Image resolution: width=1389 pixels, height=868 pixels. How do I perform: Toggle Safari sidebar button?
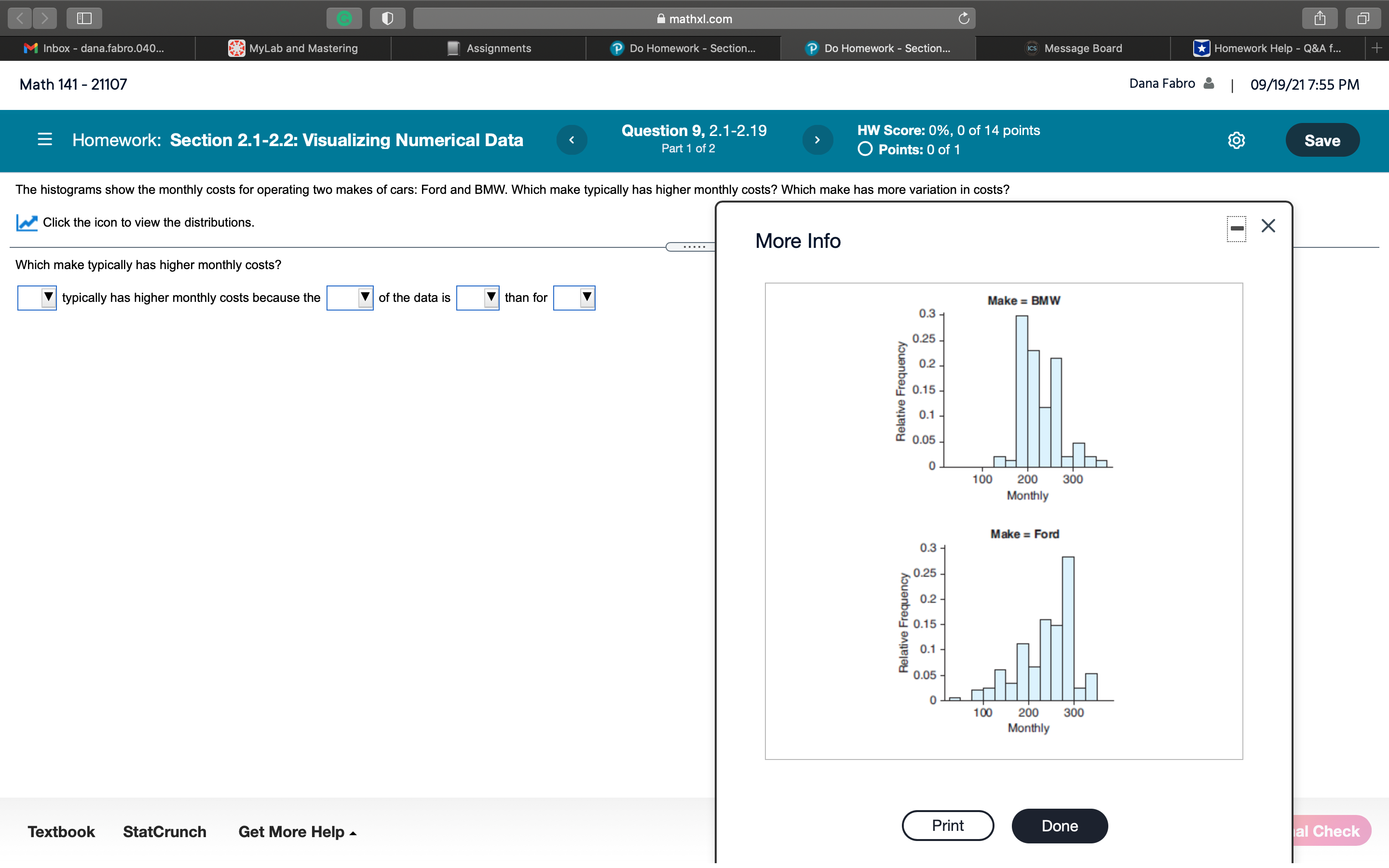coord(84,18)
